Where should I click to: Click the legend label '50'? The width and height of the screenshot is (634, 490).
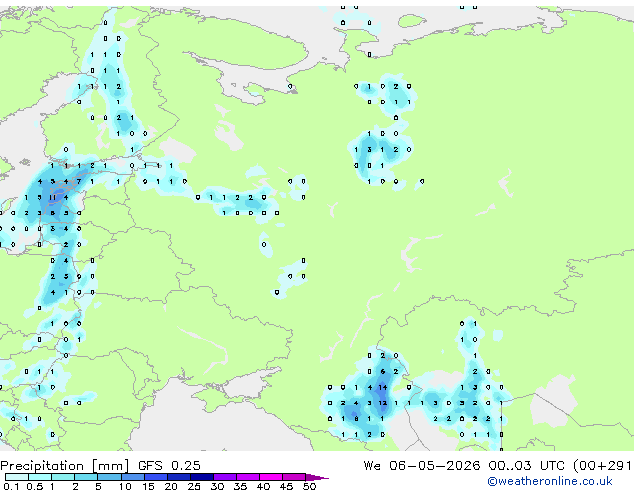click(310, 486)
